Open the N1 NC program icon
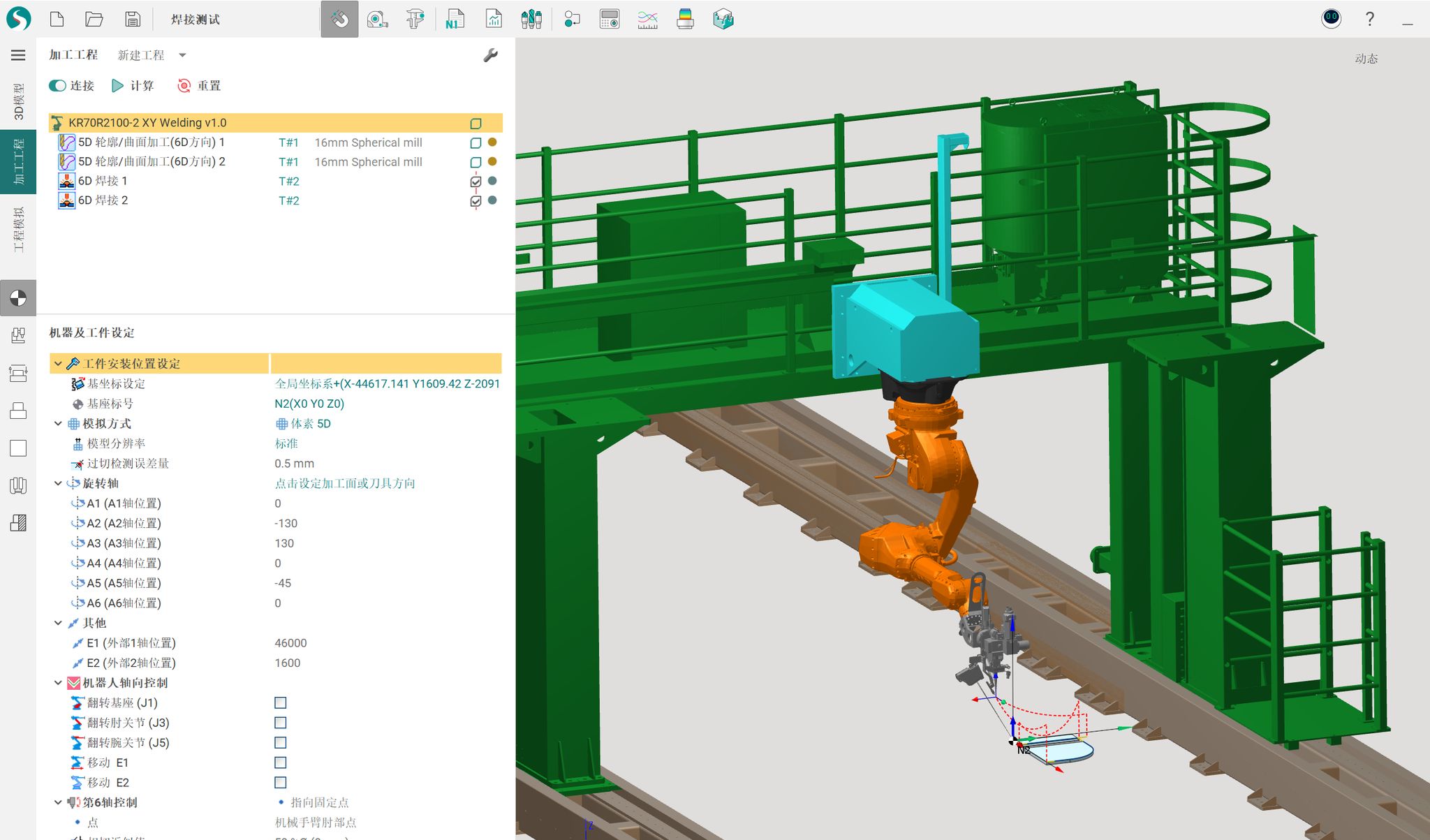Viewport: 1430px width, 840px height. (x=455, y=19)
